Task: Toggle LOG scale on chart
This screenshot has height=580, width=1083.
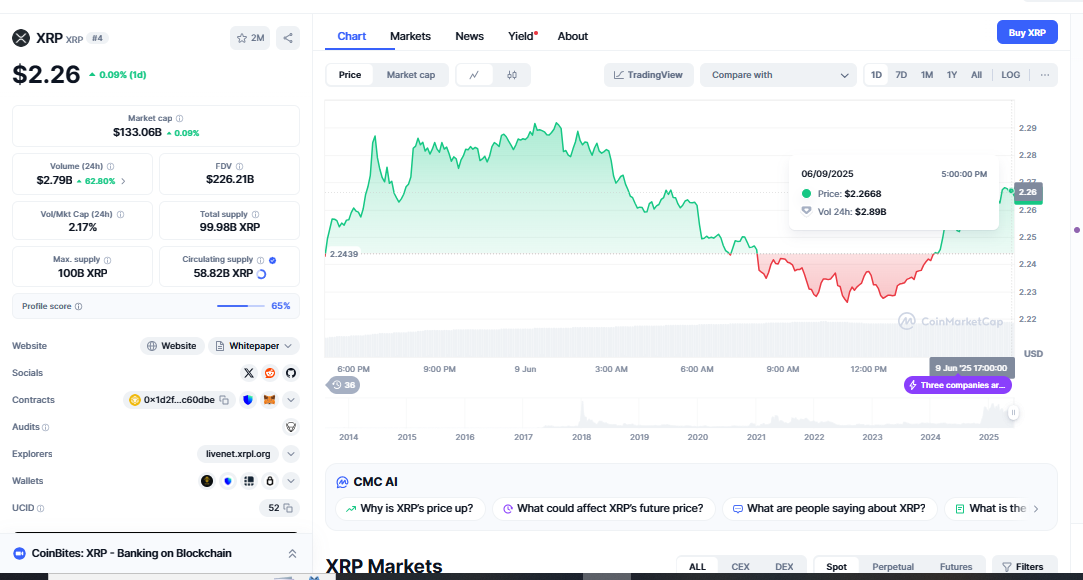Action: [1010, 75]
